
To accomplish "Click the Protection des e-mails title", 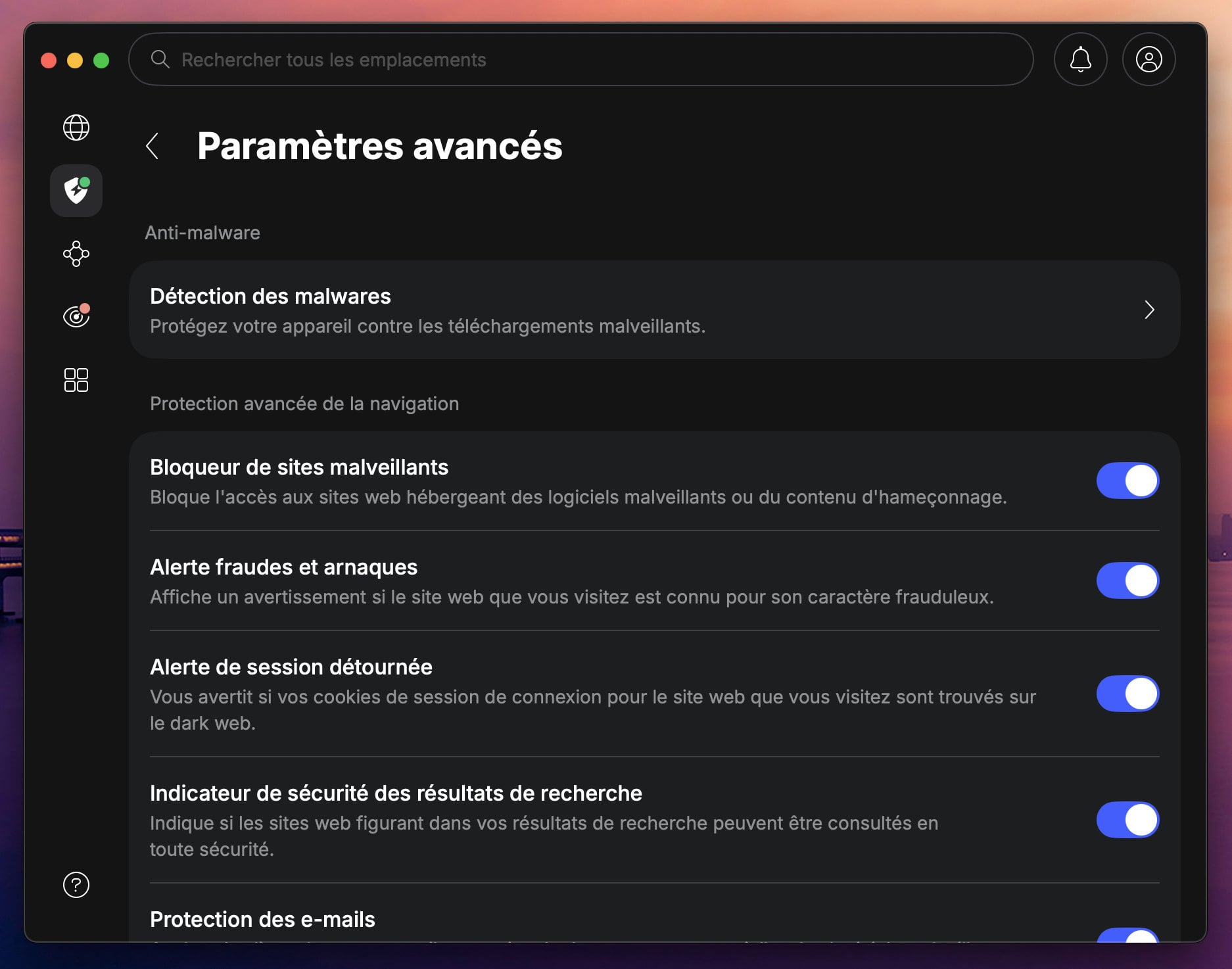I will point(262,920).
